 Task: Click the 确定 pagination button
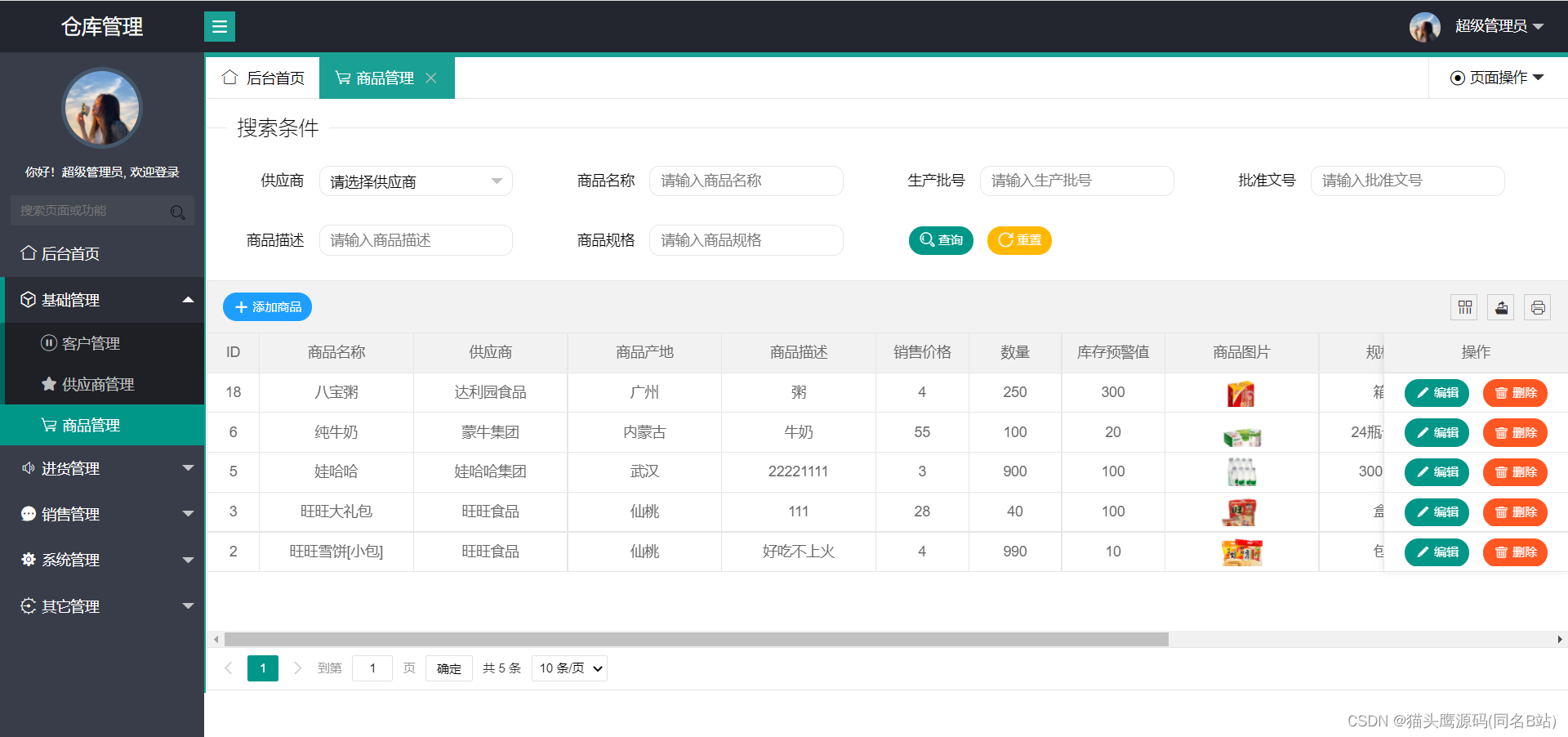click(449, 668)
